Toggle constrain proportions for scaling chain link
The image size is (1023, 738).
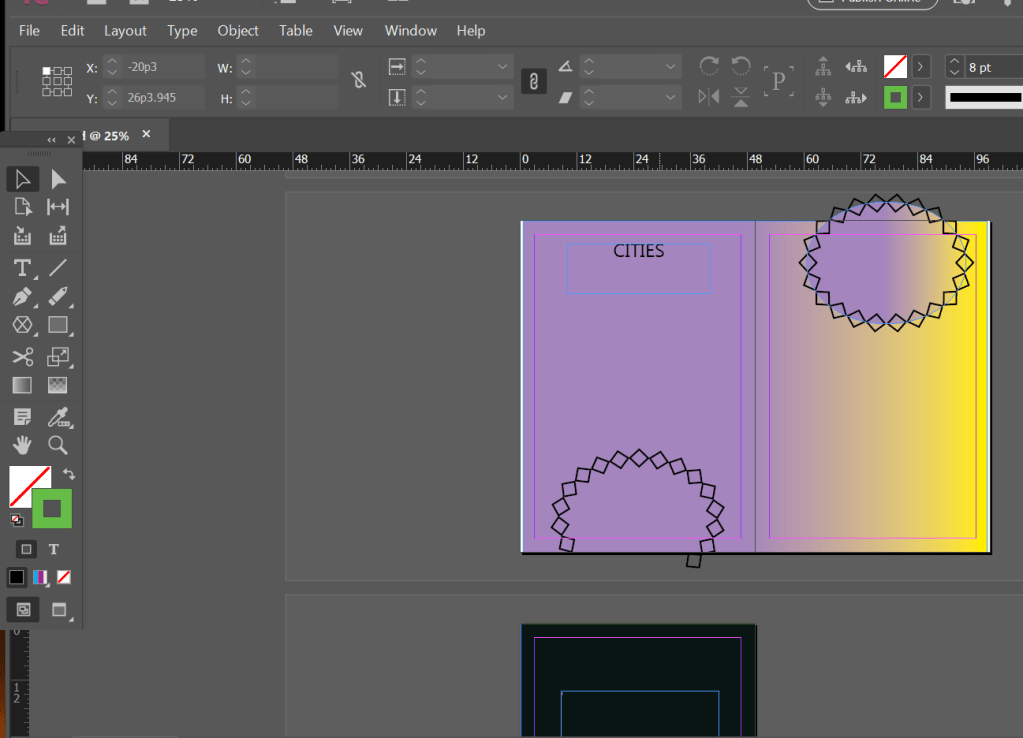pos(533,81)
